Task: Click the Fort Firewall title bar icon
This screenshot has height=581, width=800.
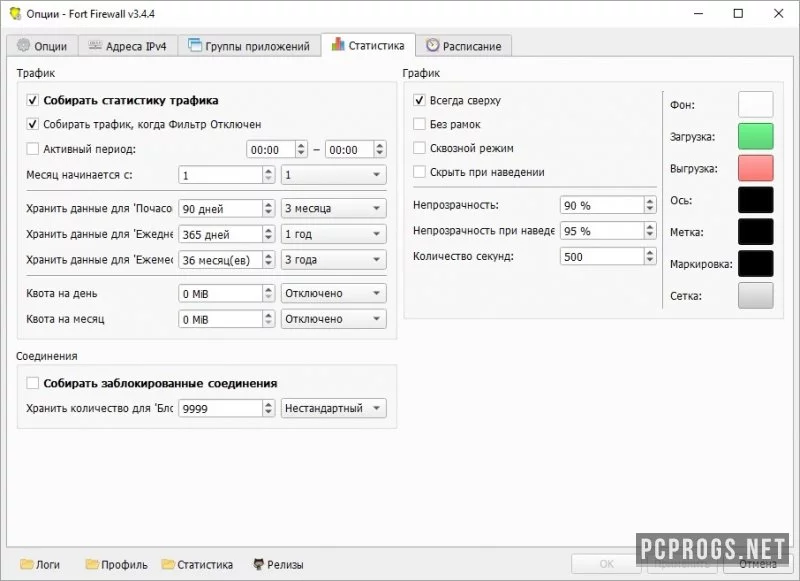Action: pos(16,13)
